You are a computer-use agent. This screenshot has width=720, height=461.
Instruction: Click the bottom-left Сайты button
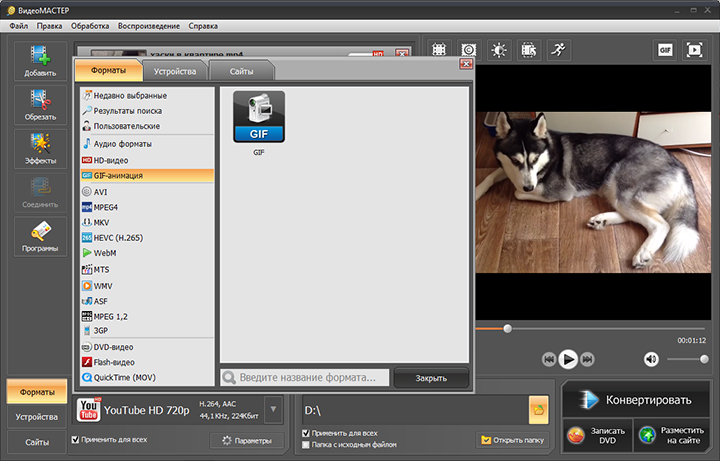coord(37,442)
